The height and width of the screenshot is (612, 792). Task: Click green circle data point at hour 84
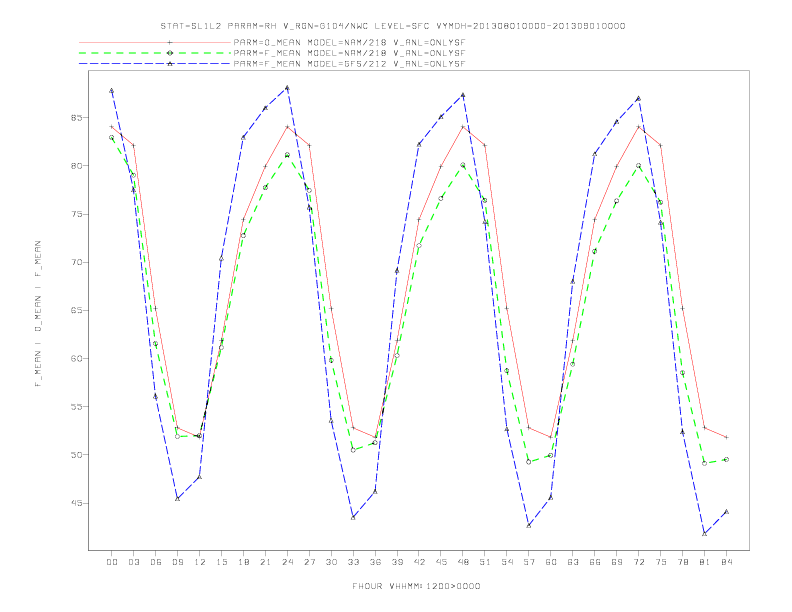pyautogui.click(x=726, y=460)
